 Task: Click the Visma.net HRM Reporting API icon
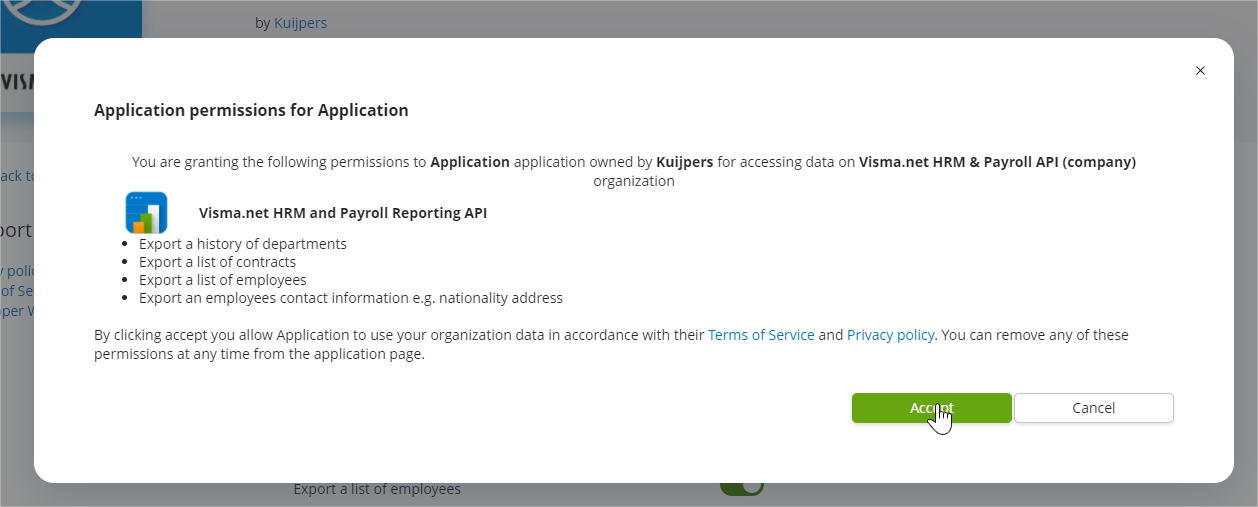(x=146, y=213)
